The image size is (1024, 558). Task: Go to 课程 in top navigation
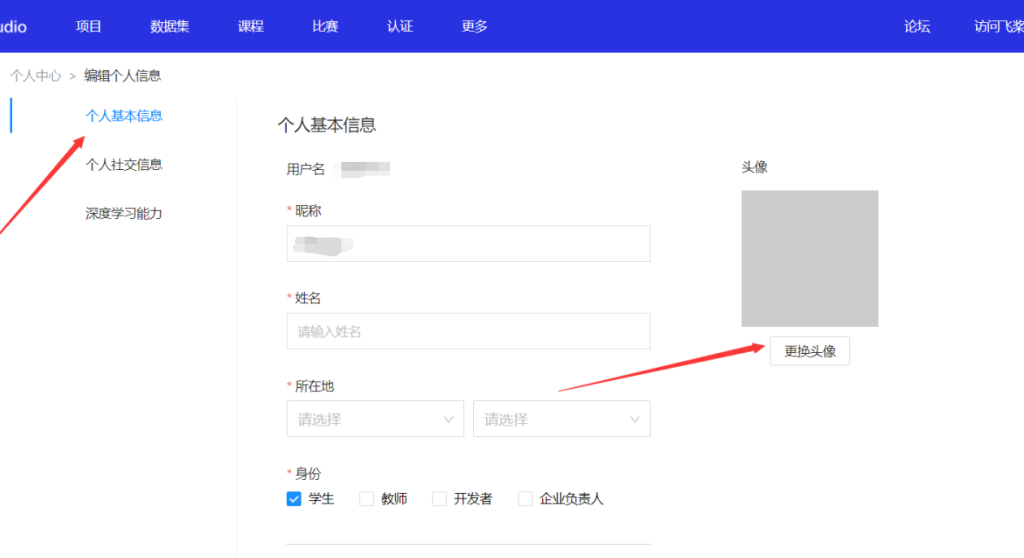[251, 26]
